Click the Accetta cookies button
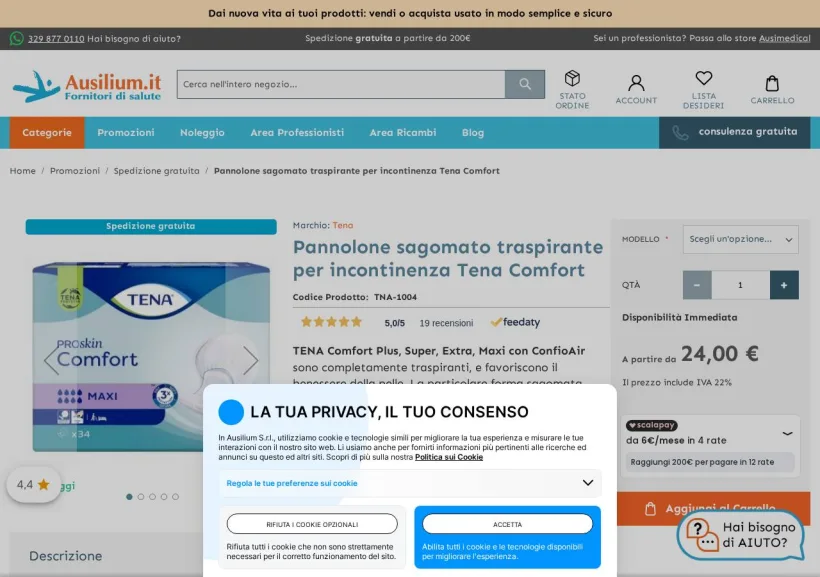This screenshot has height=577, width=820. pos(507,524)
